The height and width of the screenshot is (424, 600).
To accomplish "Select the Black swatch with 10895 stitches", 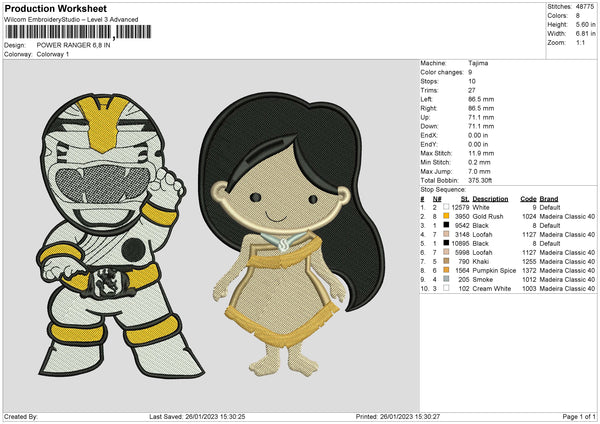I will pos(446,243).
